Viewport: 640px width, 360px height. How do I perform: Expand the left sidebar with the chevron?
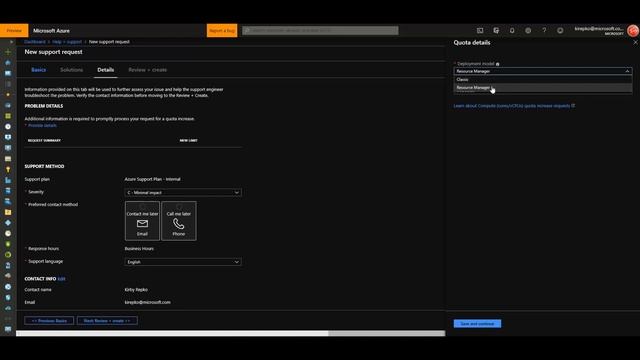(11, 42)
